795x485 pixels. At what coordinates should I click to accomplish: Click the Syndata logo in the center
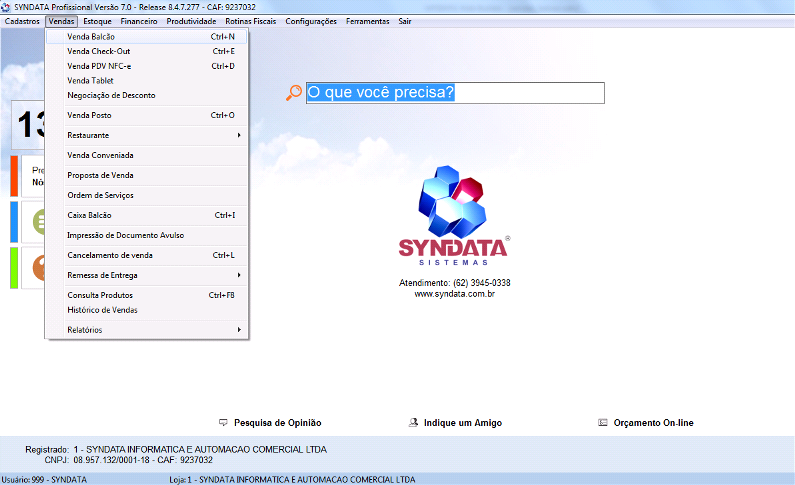point(453,215)
